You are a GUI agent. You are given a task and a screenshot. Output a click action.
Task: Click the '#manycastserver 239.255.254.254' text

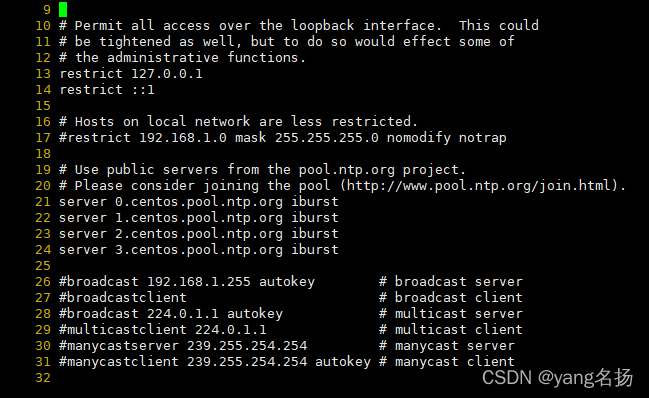tap(183, 346)
